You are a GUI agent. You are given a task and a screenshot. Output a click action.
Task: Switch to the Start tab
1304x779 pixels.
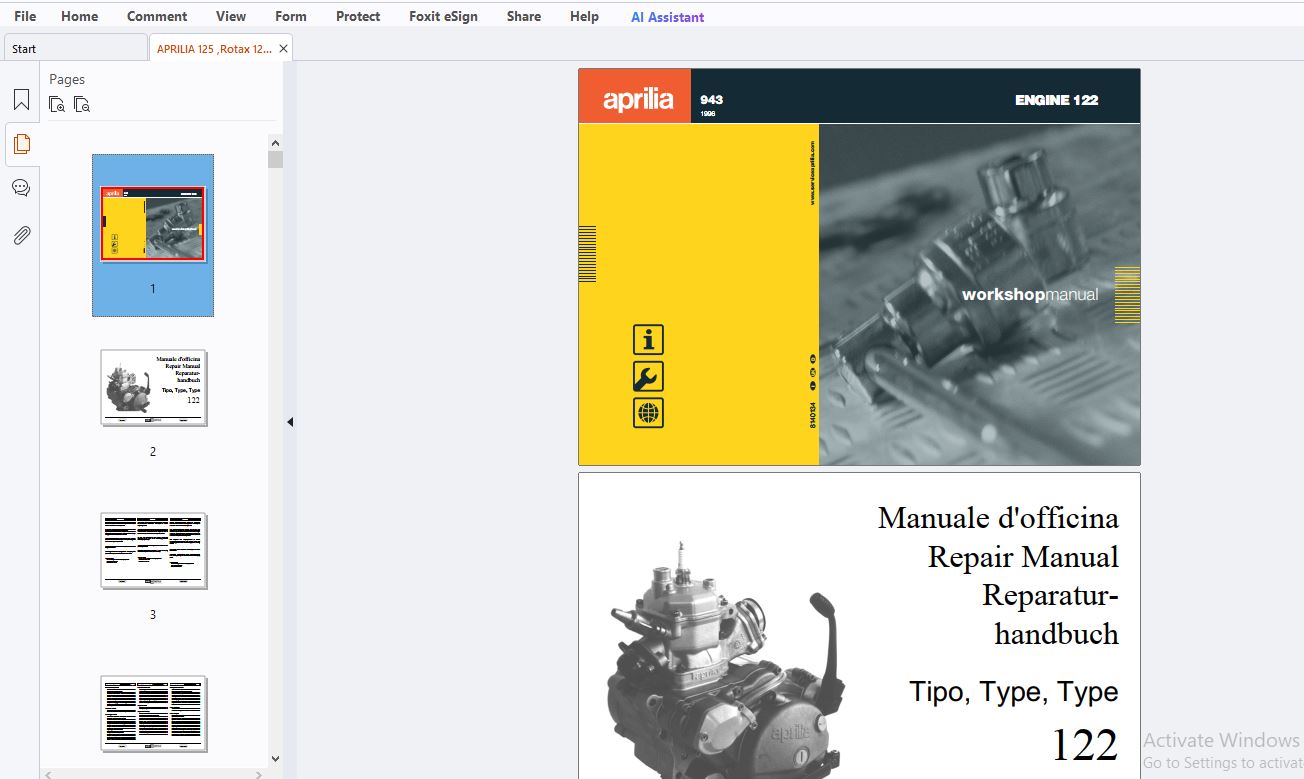coord(76,48)
